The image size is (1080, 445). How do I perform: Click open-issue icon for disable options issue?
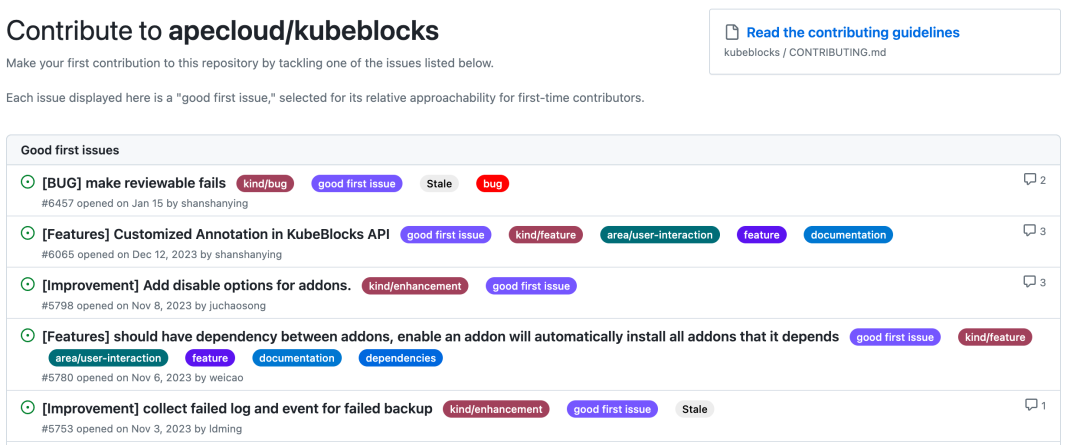click(x=28, y=284)
